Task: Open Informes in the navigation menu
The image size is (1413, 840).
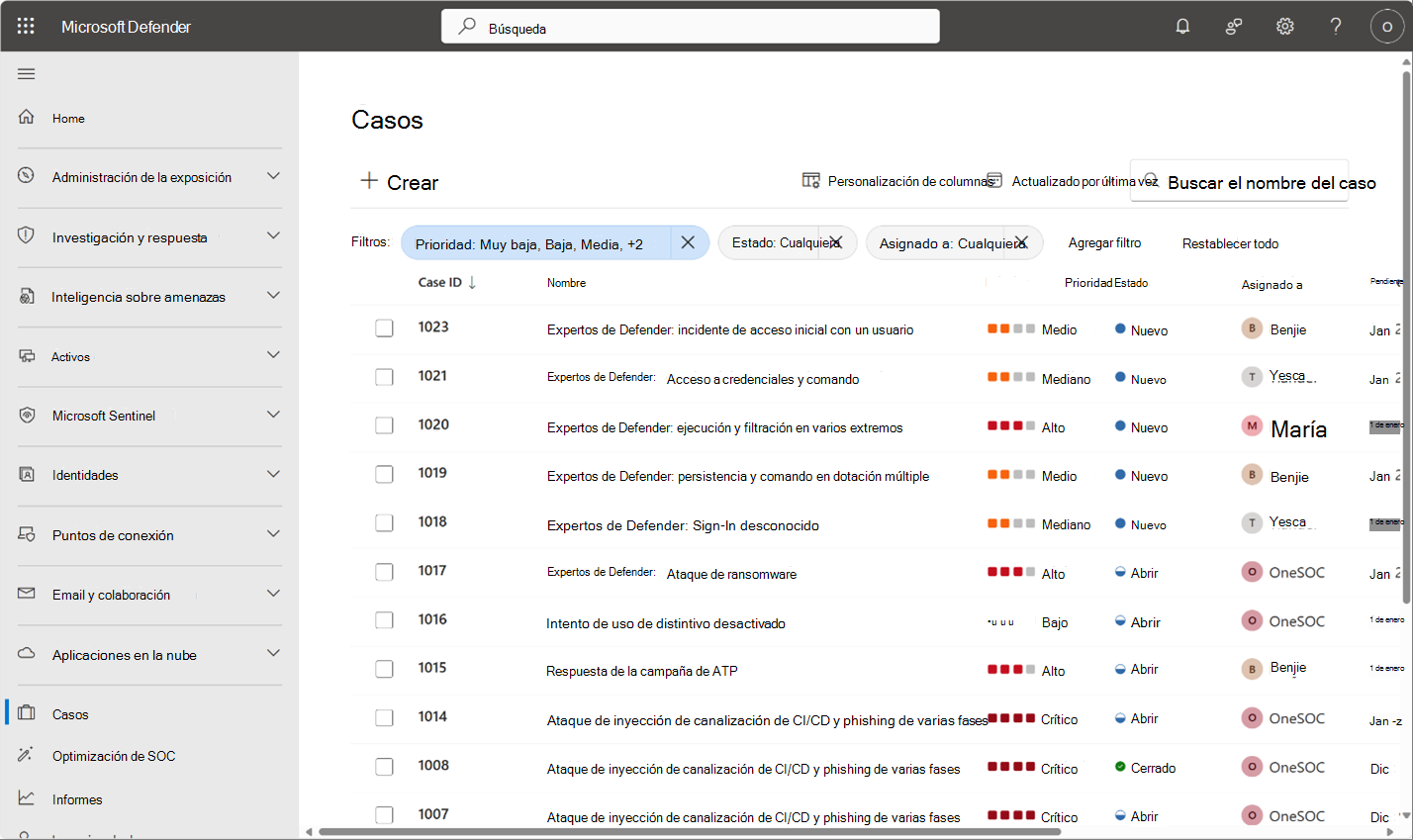Action: click(77, 799)
